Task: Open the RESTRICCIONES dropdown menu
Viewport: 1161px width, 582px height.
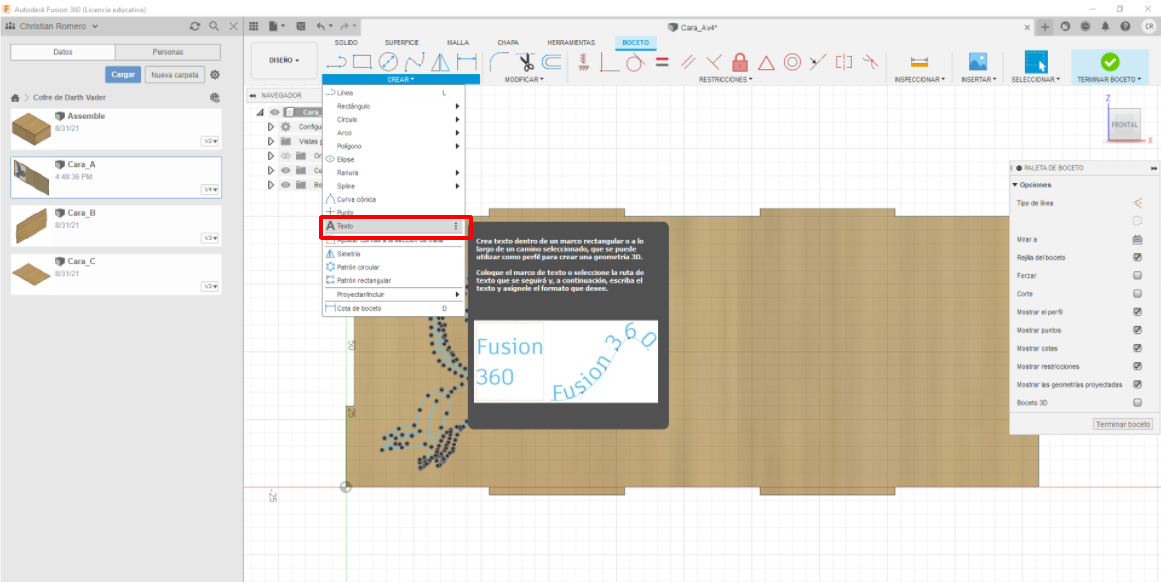Action: pos(726,79)
